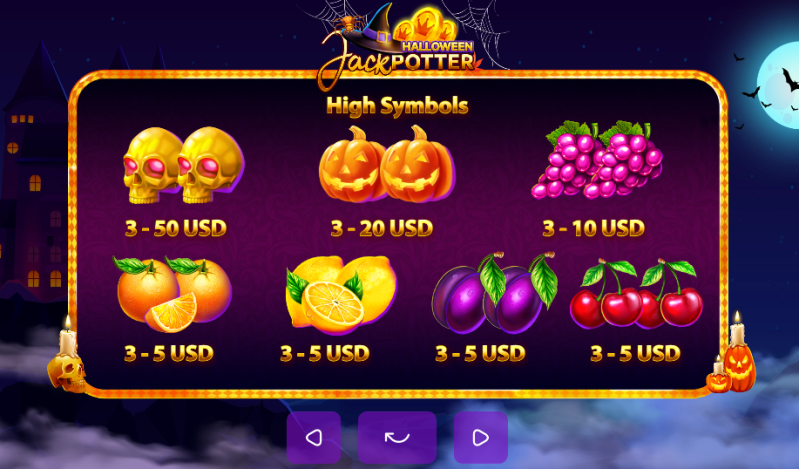Select the golden skulls symbol
Viewport: 799px width, 469px height.
(x=183, y=165)
